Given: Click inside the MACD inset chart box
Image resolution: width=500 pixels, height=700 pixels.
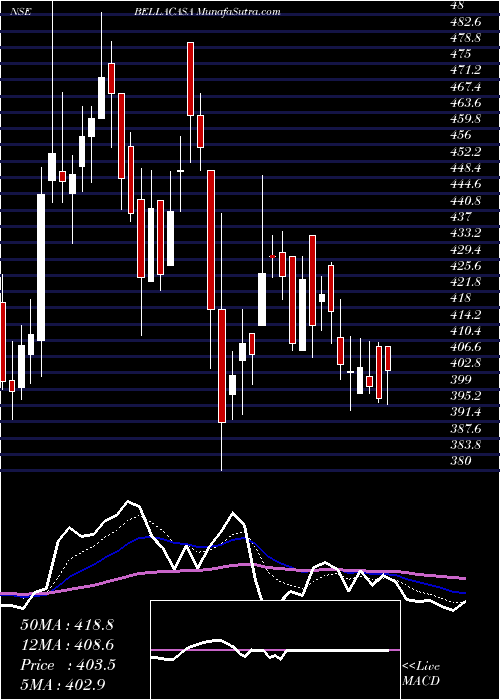Looking at the screenshot, I should coord(275,650).
